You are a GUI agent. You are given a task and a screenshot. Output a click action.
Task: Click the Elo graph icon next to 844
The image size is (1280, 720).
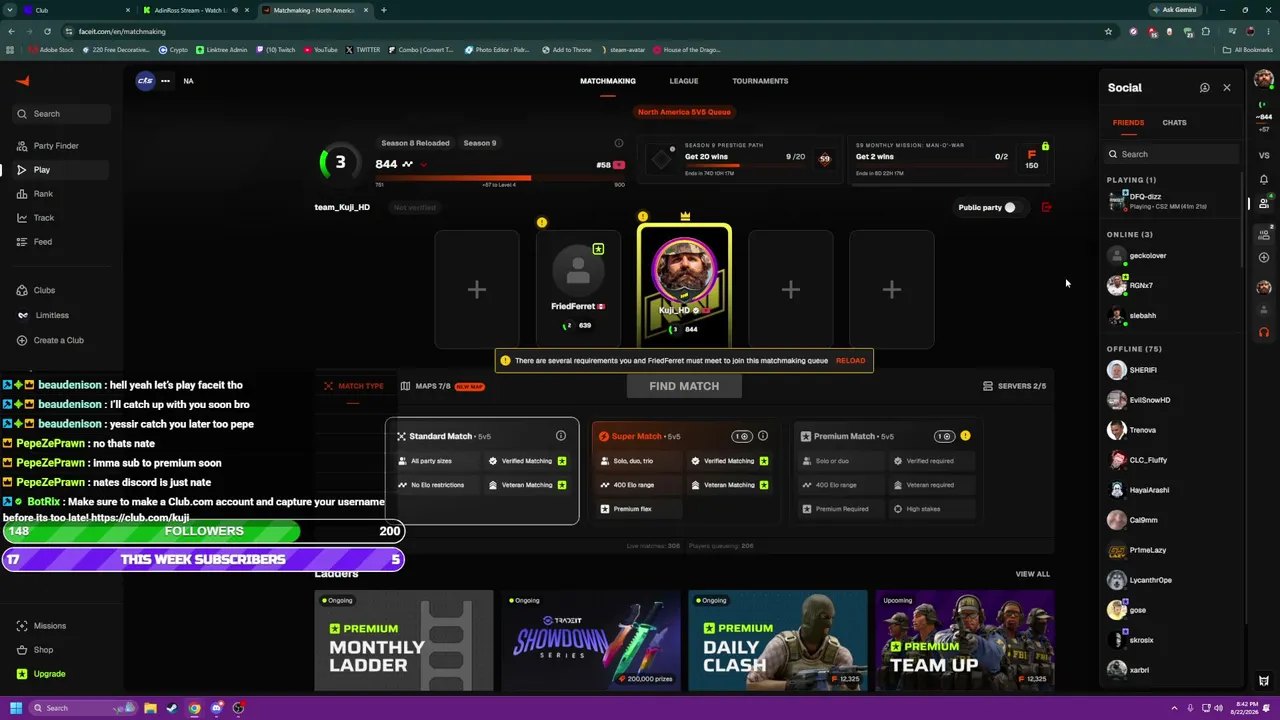click(407, 164)
